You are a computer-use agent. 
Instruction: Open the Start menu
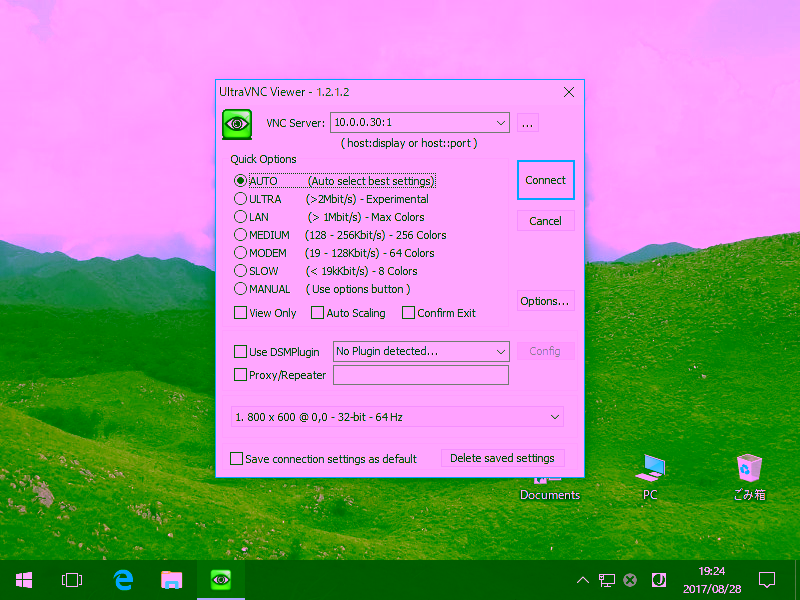(x=23, y=579)
